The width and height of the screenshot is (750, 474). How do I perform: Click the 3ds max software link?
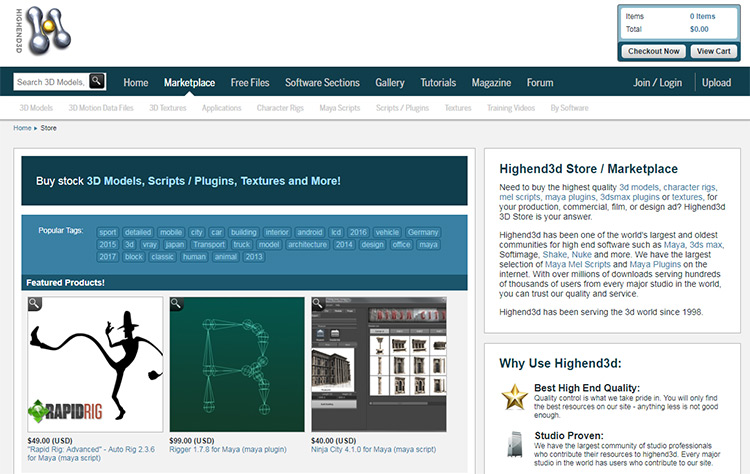tap(706, 245)
